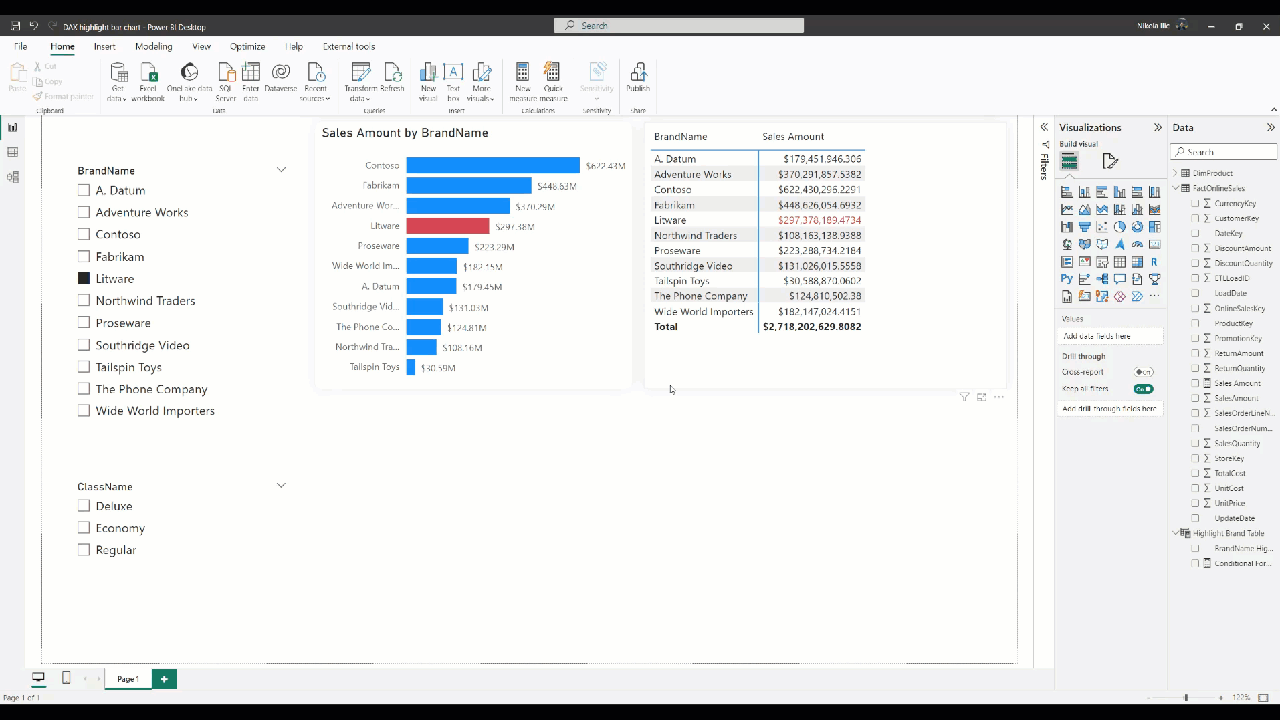This screenshot has width=1280, height=720.
Task: Refresh the data queries
Action: 392,78
